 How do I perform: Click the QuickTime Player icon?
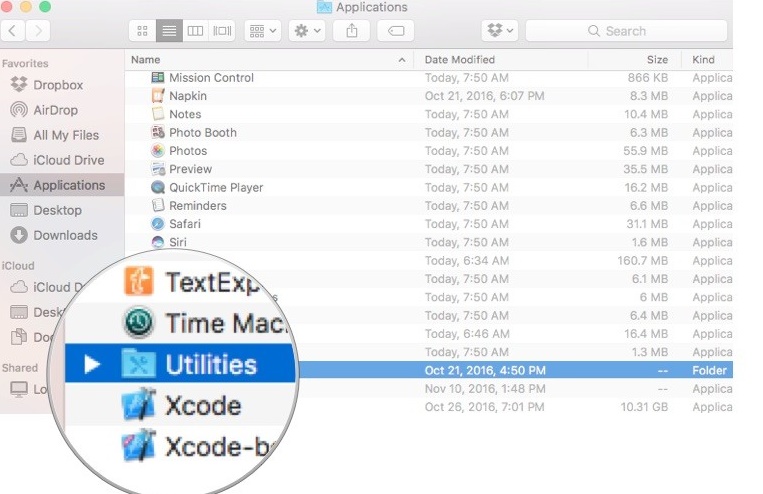click(158, 187)
